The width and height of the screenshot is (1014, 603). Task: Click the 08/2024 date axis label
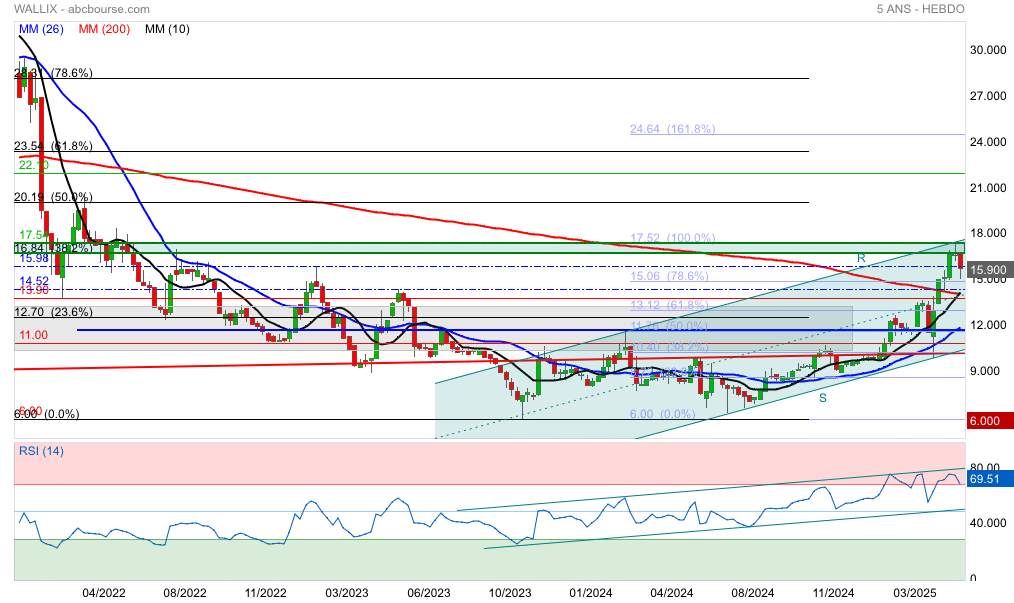pos(753,593)
